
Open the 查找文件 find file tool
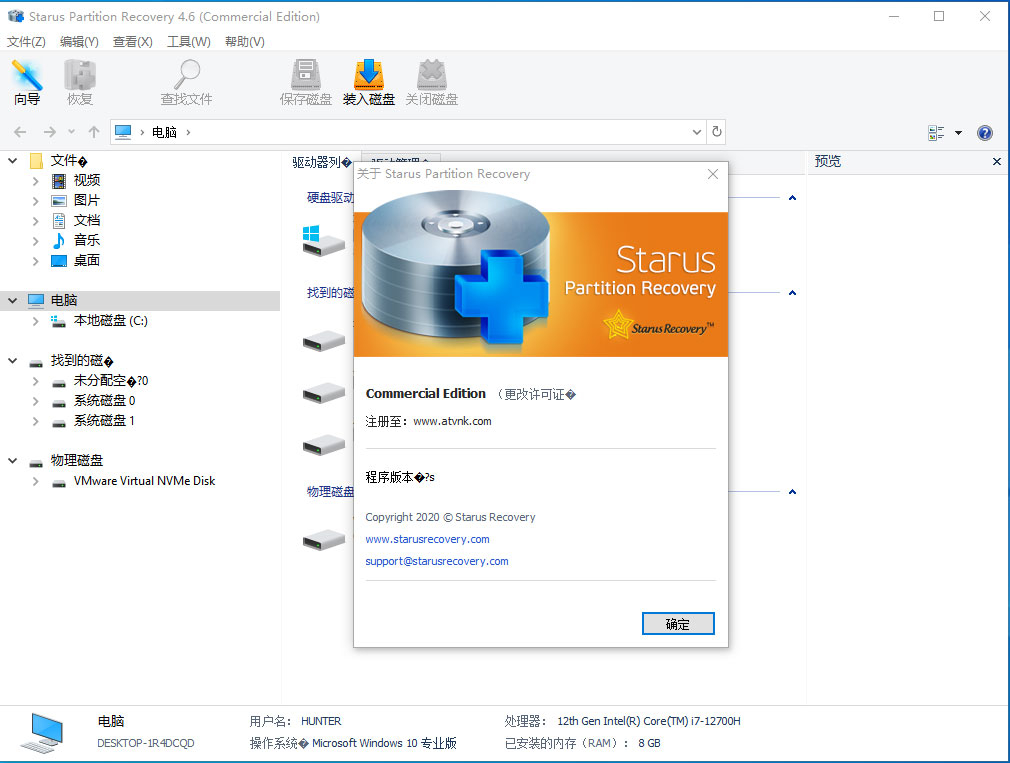[x=186, y=82]
